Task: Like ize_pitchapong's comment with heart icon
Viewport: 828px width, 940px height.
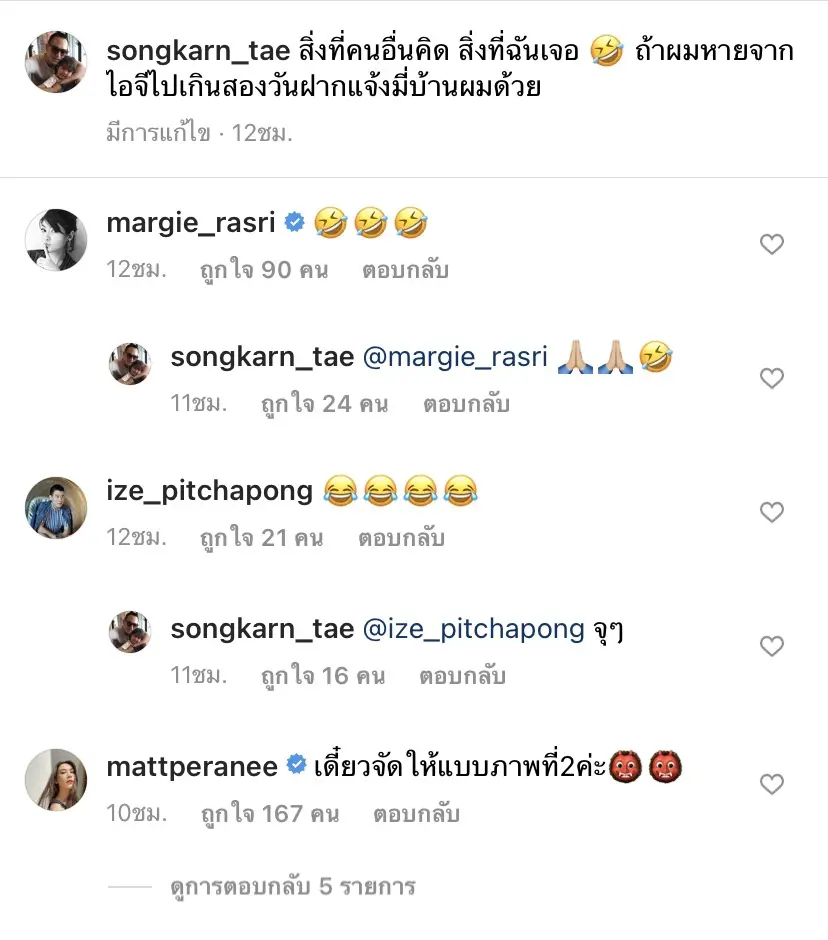Action: click(771, 512)
